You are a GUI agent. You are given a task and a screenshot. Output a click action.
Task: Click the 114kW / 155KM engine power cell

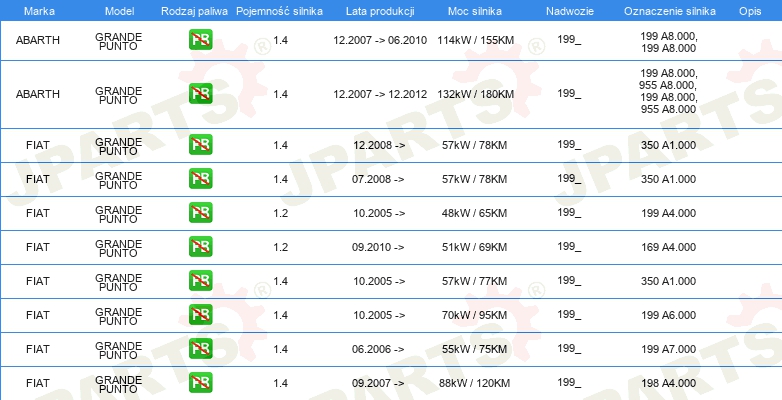pos(475,40)
